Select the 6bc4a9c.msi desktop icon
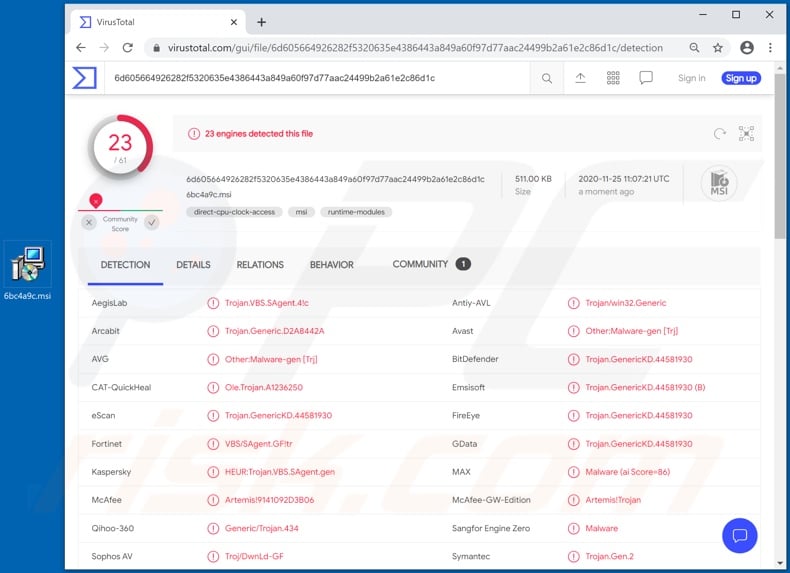This screenshot has width=790, height=573. click(x=28, y=272)
